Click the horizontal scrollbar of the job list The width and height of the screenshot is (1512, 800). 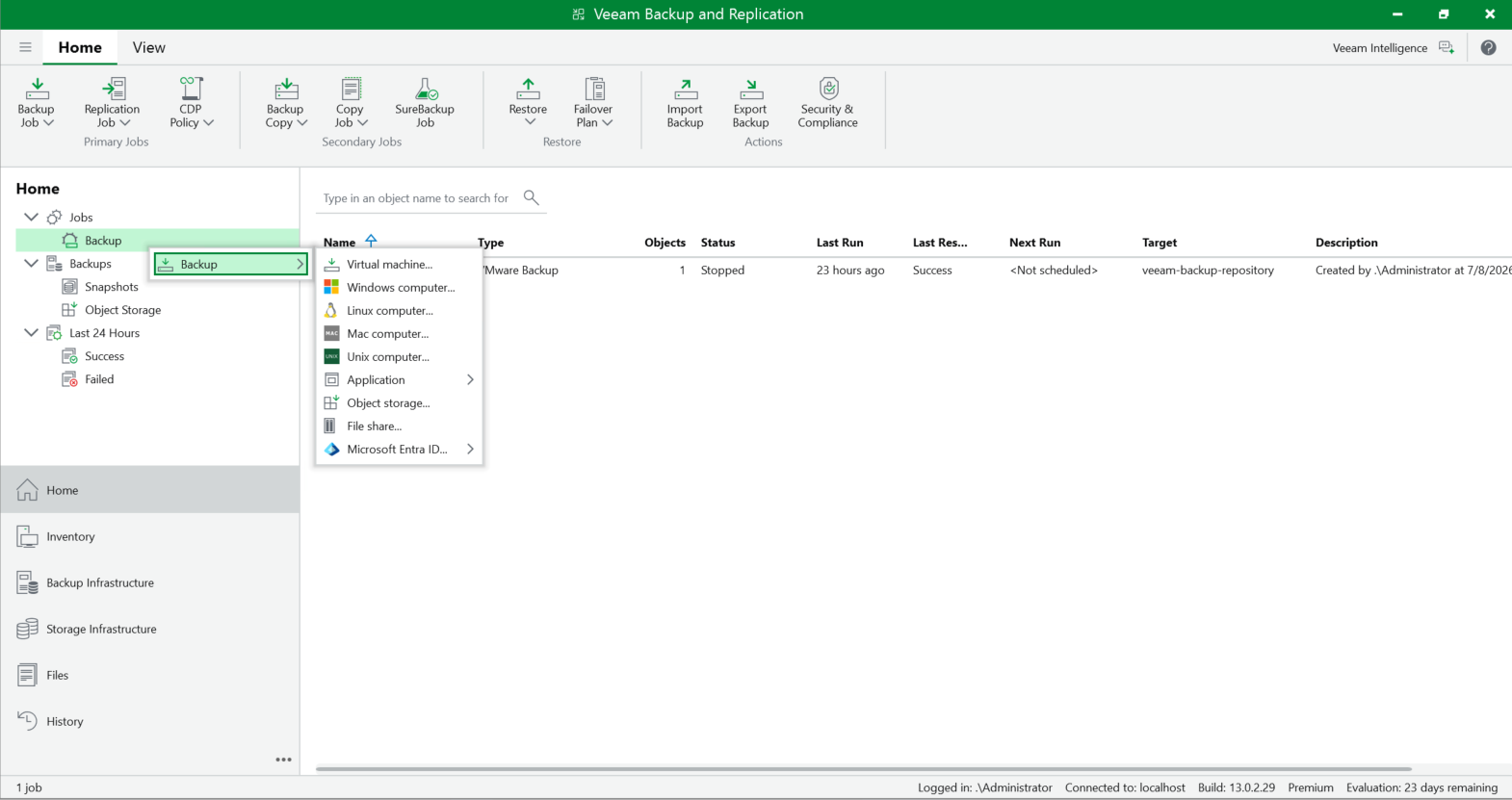[864, 769]
